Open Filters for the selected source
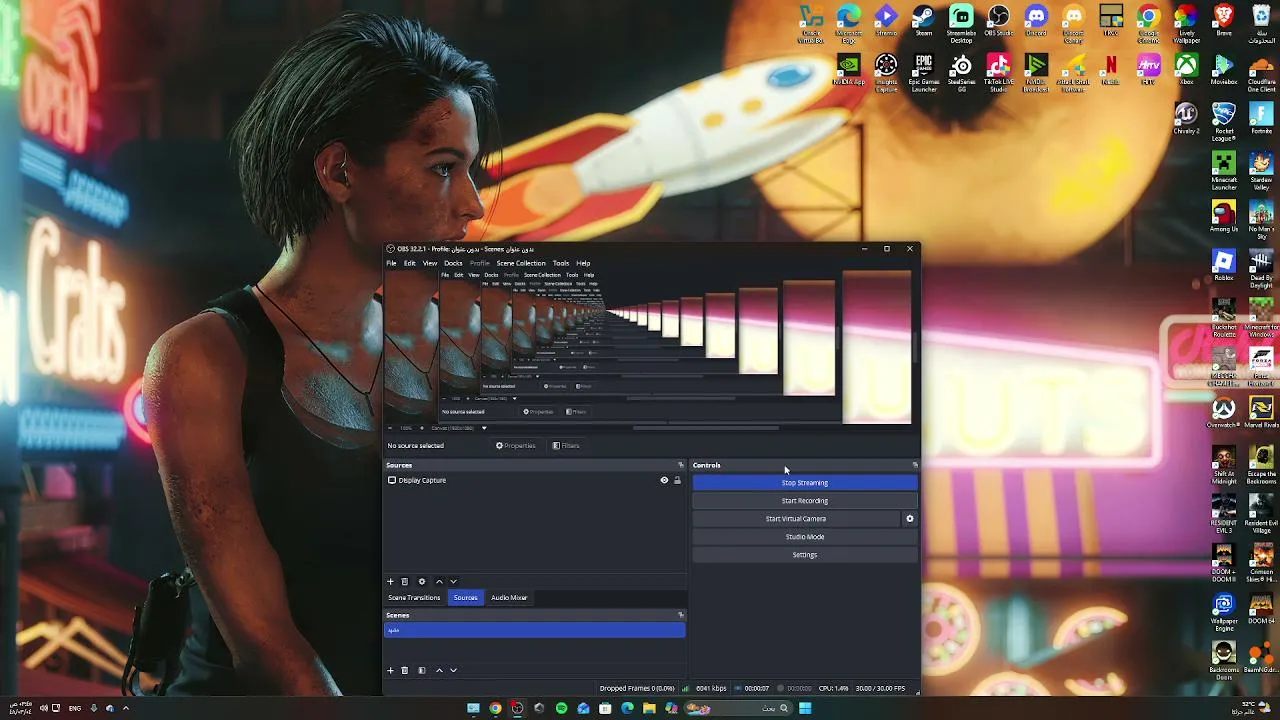 [x=566, y=446]
